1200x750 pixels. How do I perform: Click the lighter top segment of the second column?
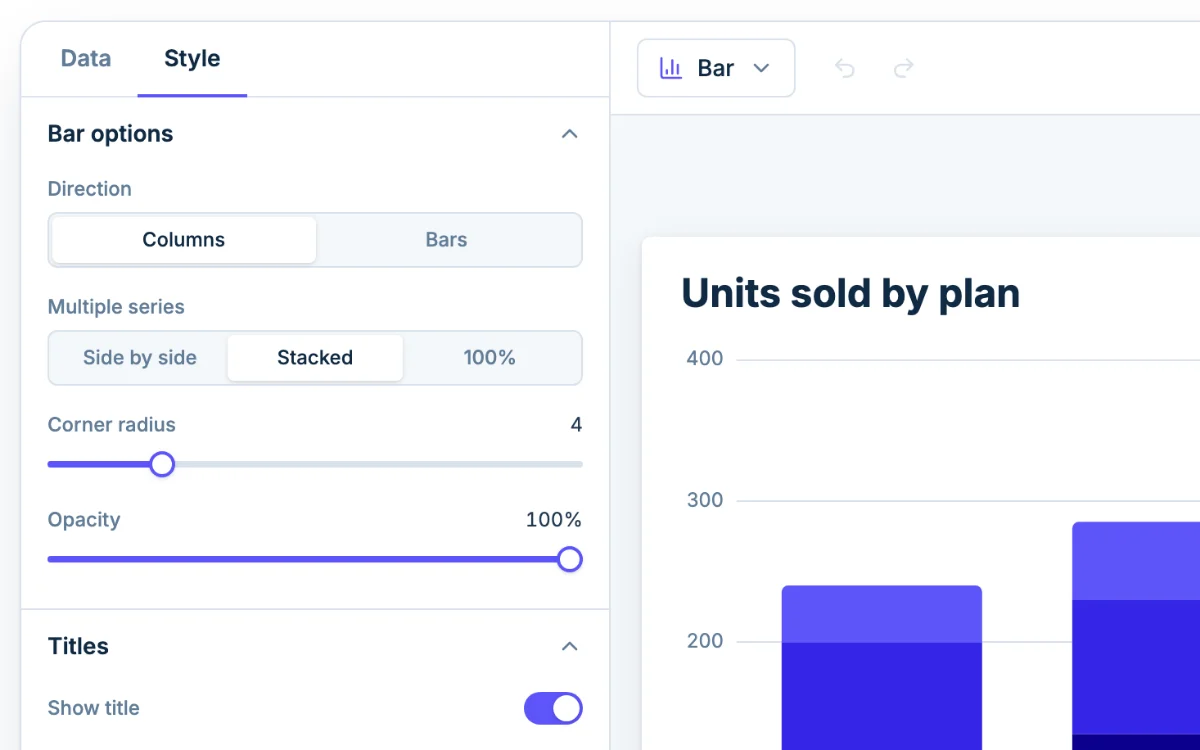pyautogui.click(x=1136, y=561)
